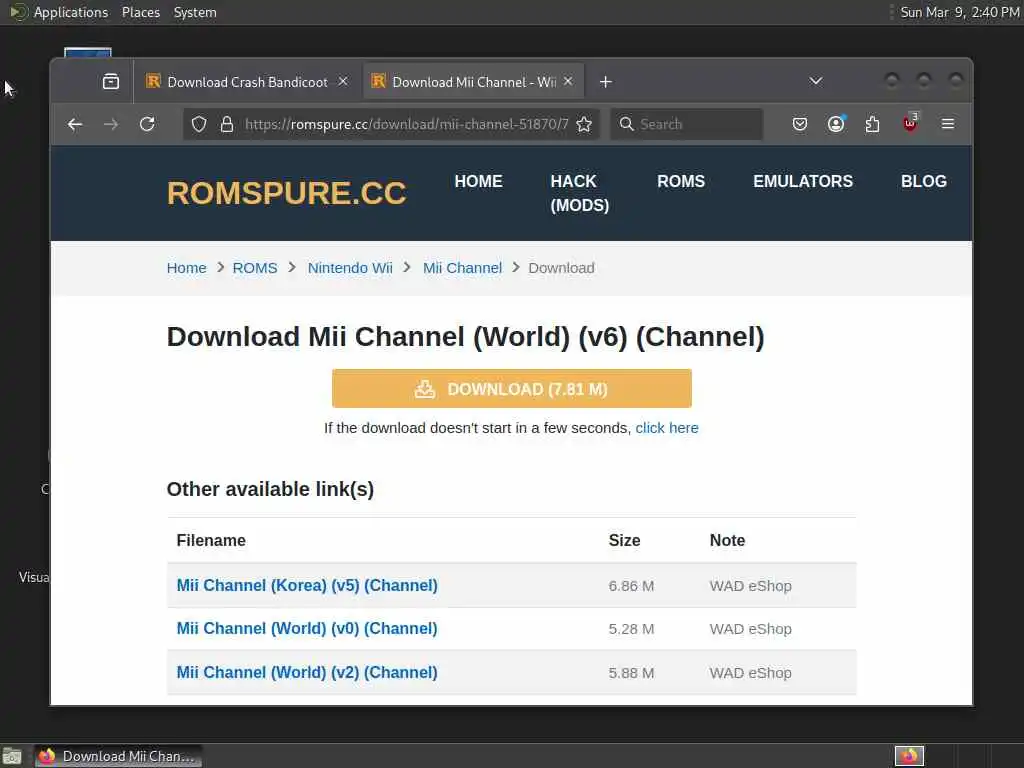Open BLOG navigation item
Screen dimensions: 1024x768
tap(923, 182)
